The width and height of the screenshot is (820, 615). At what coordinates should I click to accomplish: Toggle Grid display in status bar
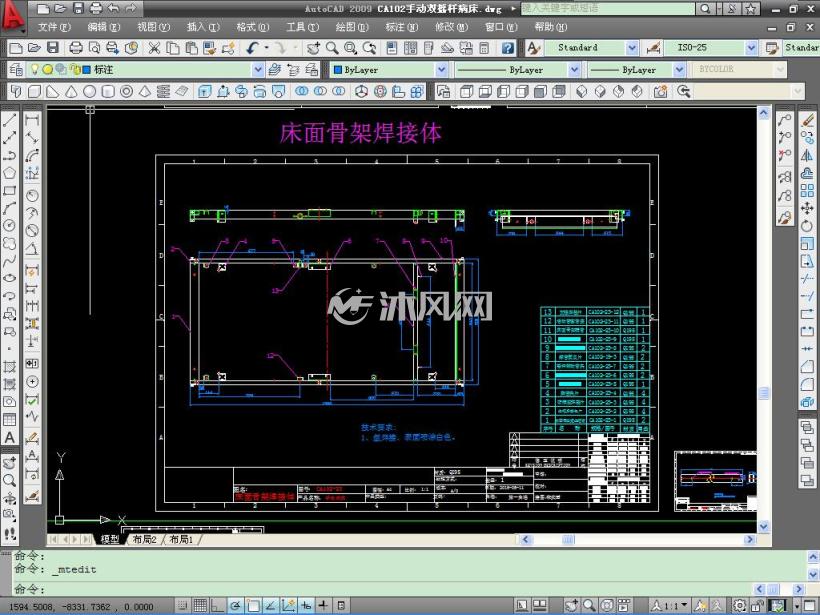200,605
